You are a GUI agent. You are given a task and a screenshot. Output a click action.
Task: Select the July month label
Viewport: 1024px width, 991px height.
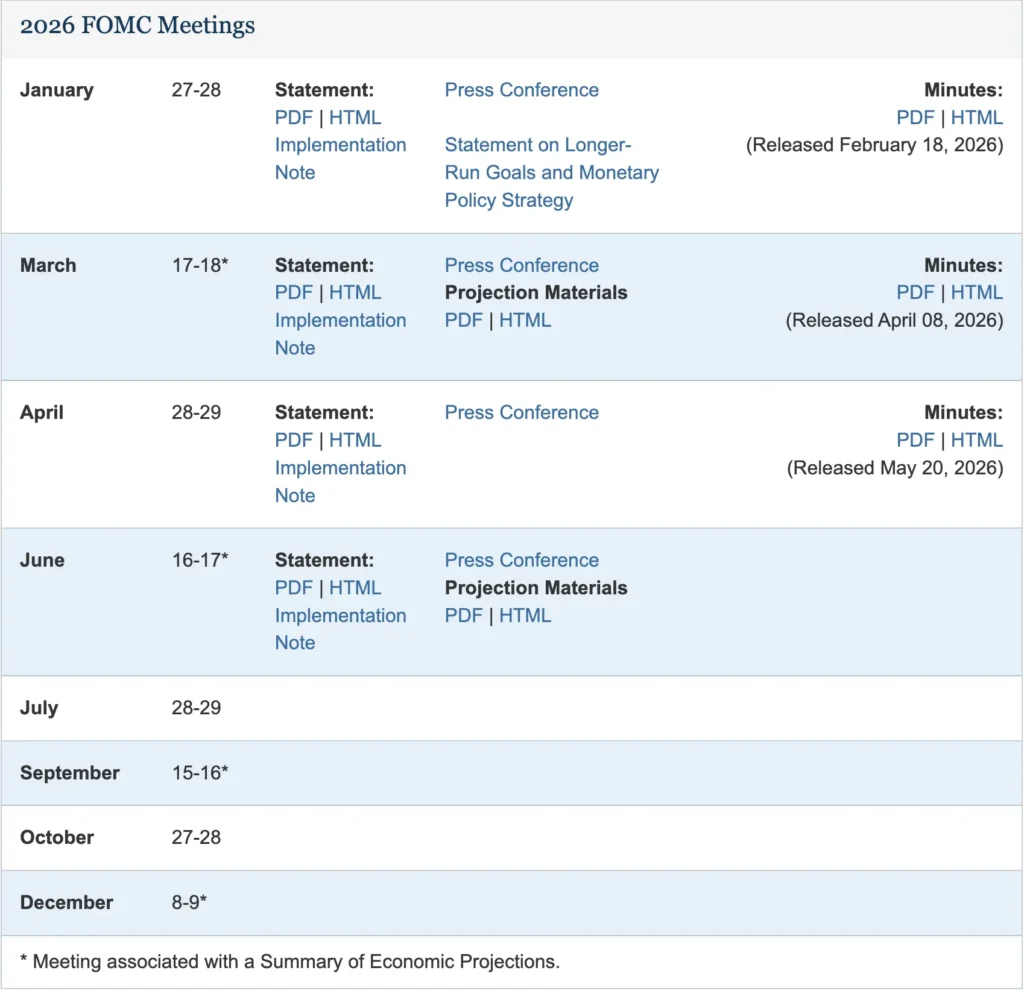(x=39, y=708)
